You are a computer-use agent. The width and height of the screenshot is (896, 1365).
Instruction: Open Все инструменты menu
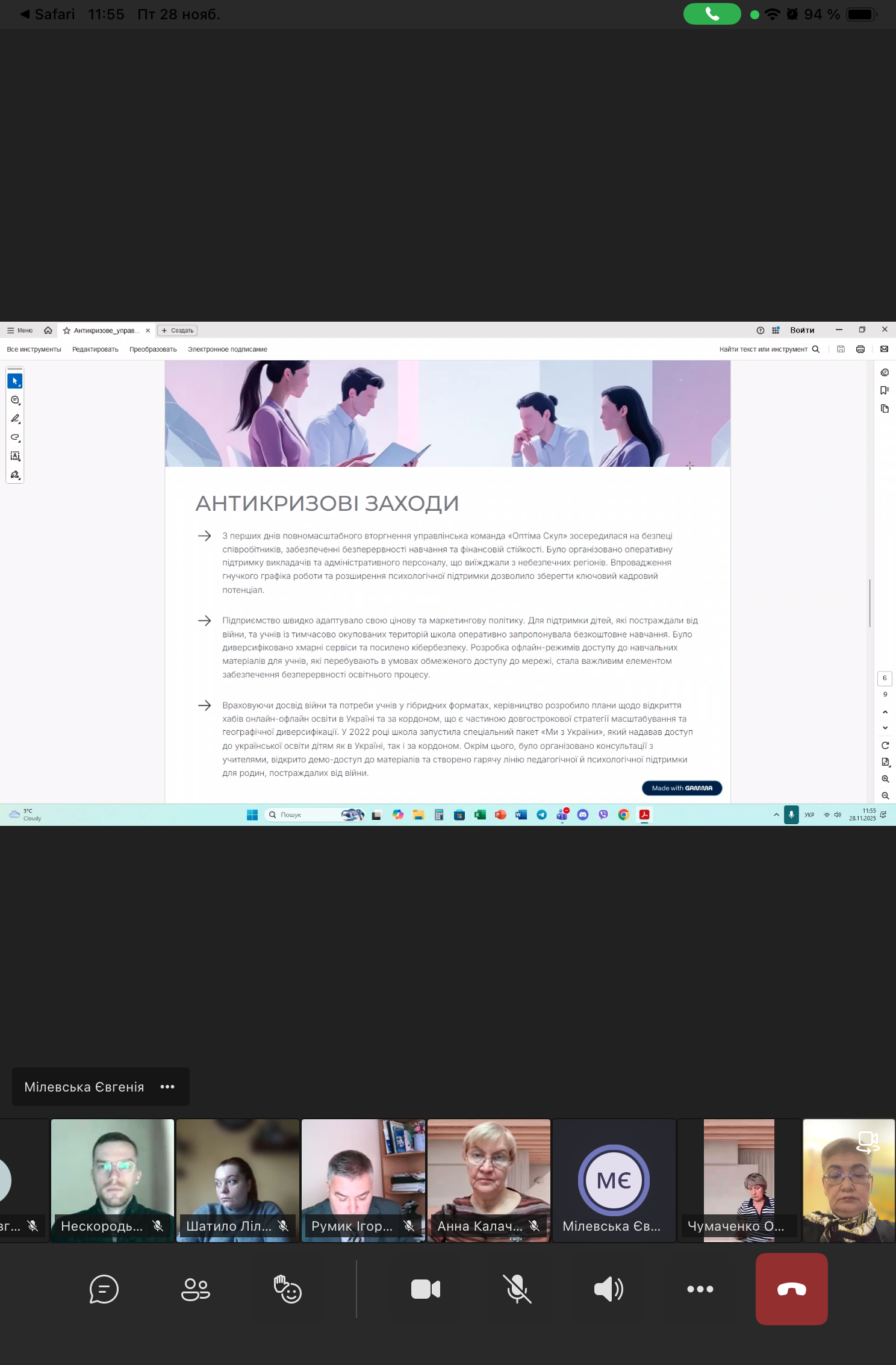(x=34, y=349)
